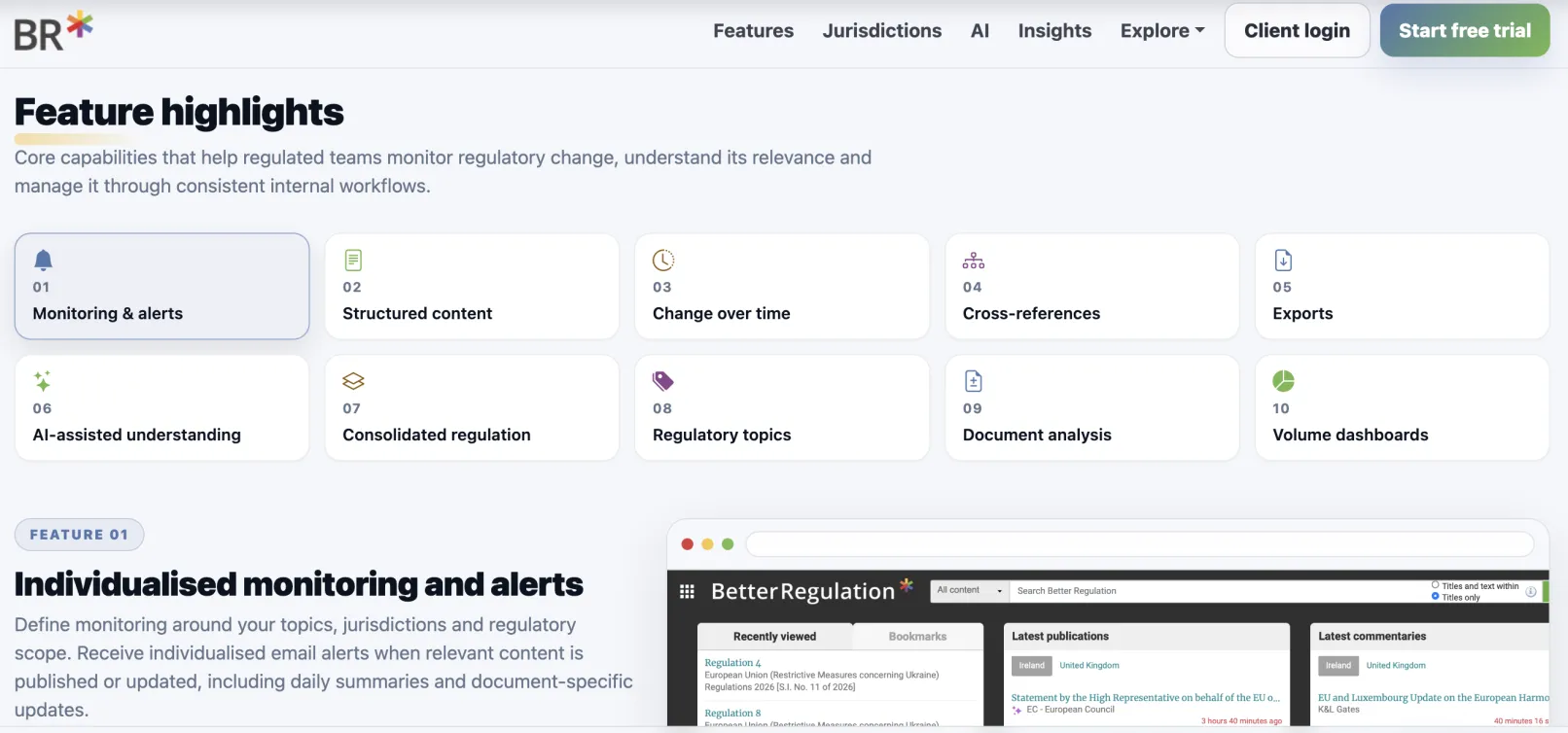Image resolution: width=1568 pixels, height=733 pixels.
Task: Expand the Explore dropdown menu
Action: click(1162, 31)
